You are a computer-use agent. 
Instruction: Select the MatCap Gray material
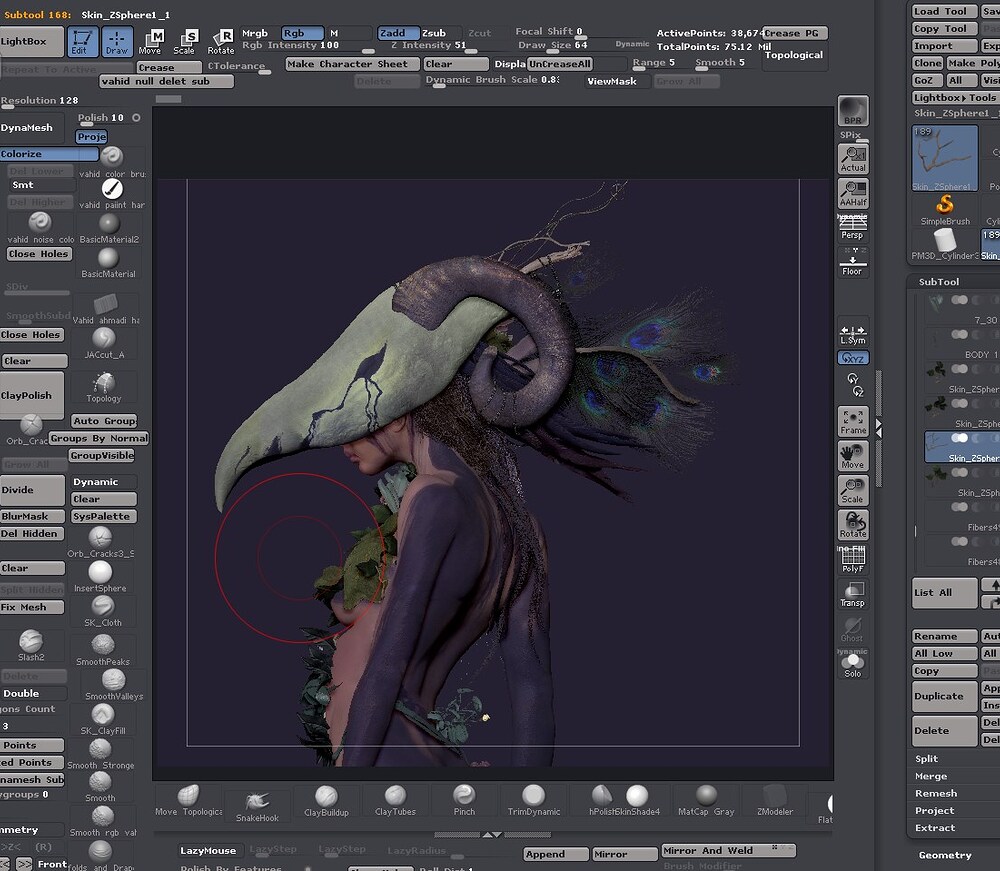point(705,801)
